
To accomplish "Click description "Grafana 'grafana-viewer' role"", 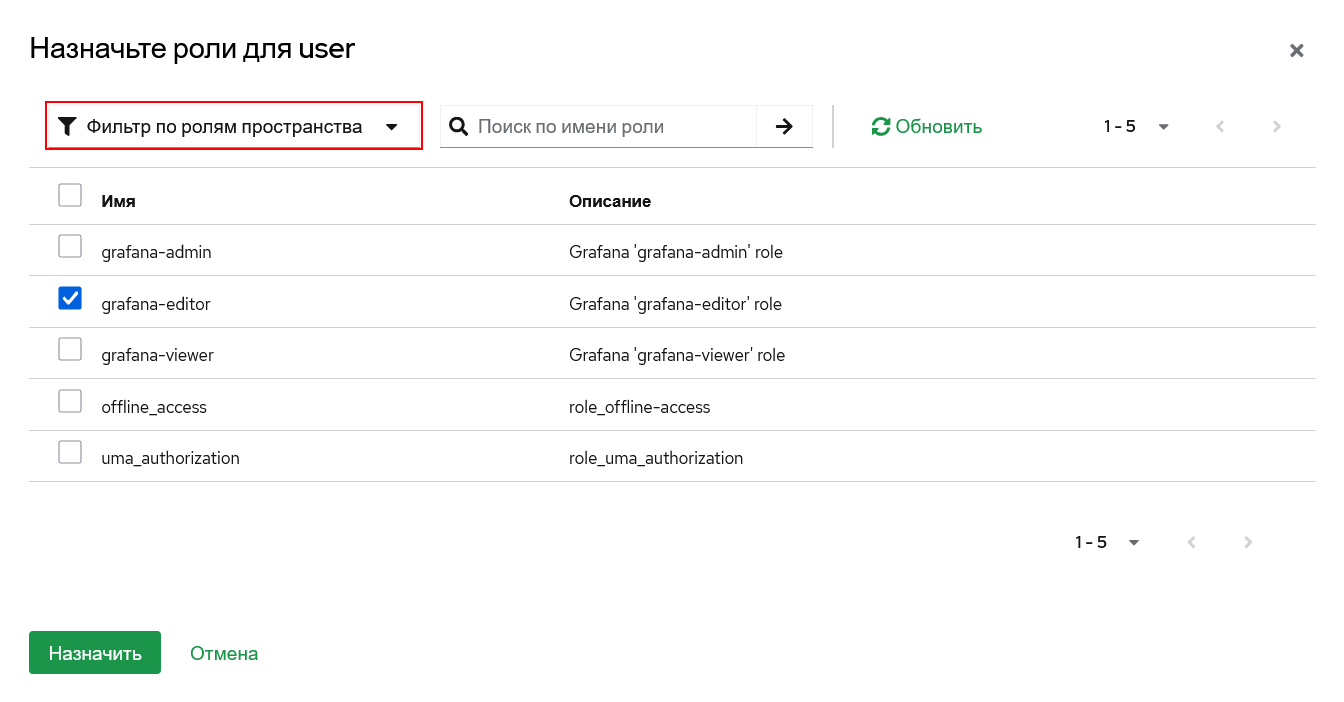I will pyautogui.click(x=677, y=355).
